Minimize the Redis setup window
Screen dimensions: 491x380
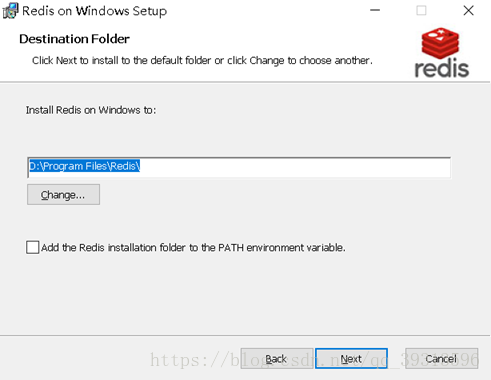375,10
